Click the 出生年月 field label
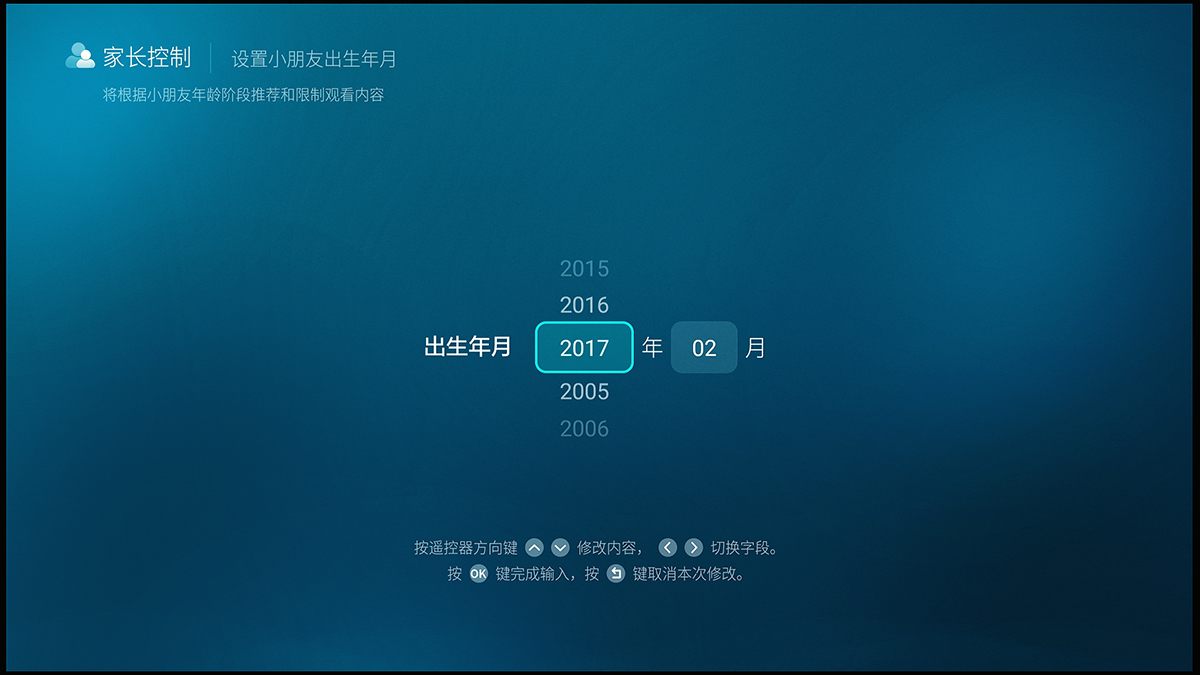 (x=466, y=347)
